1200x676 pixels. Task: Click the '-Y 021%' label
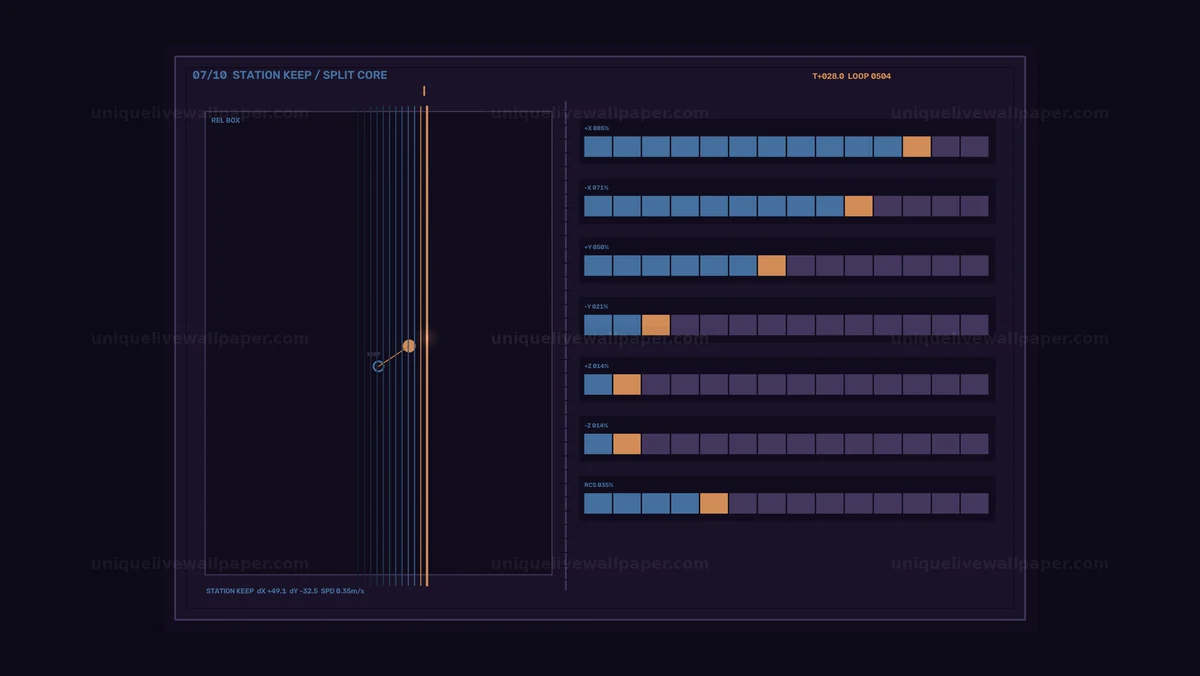597,306
